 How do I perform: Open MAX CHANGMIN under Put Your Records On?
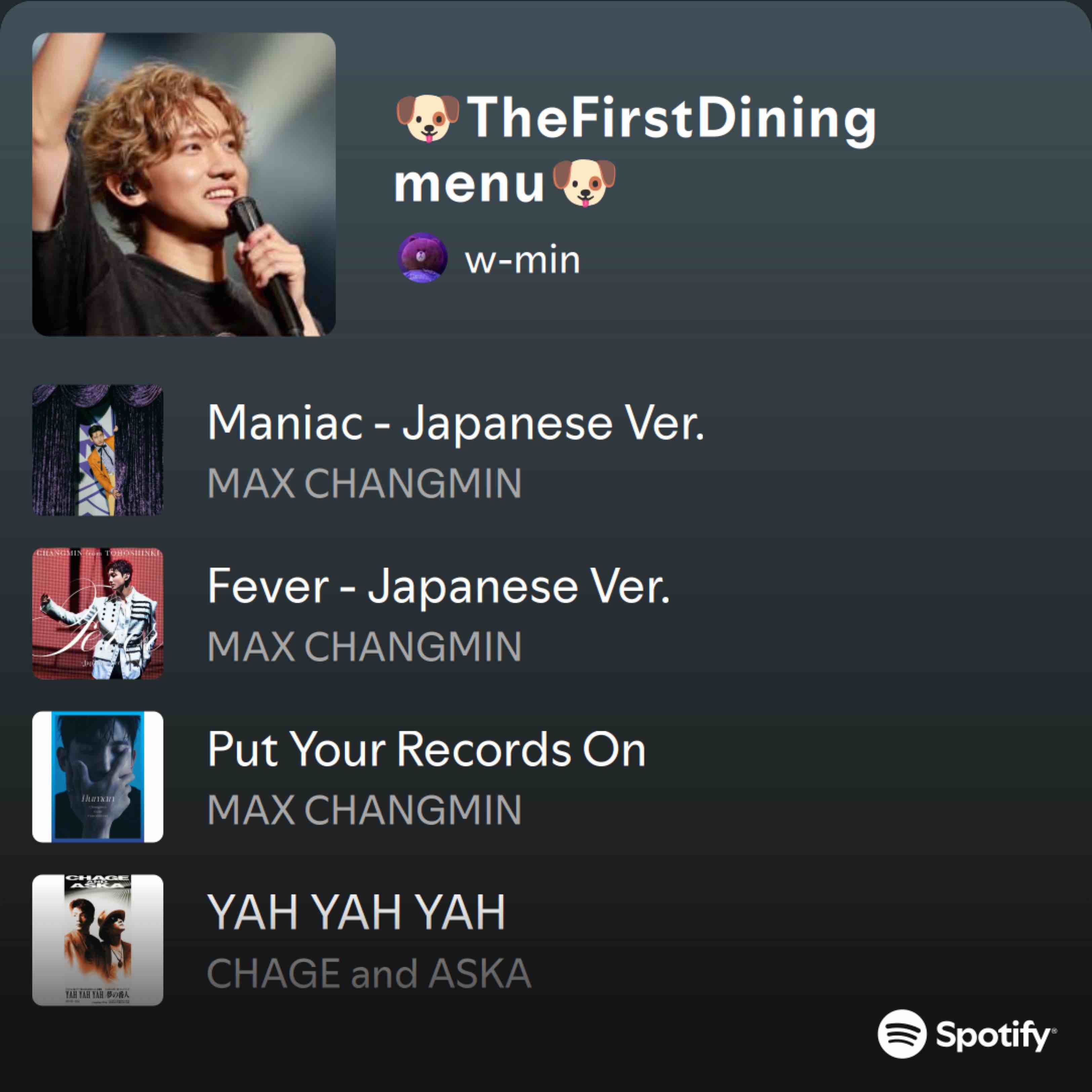365,810
